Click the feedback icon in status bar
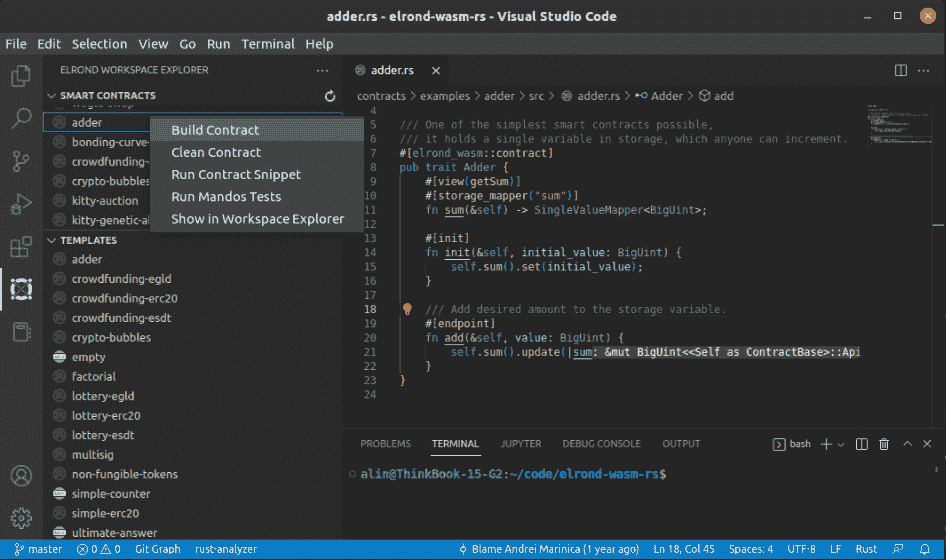Viewport: 946px width, 560px height. 898,549
